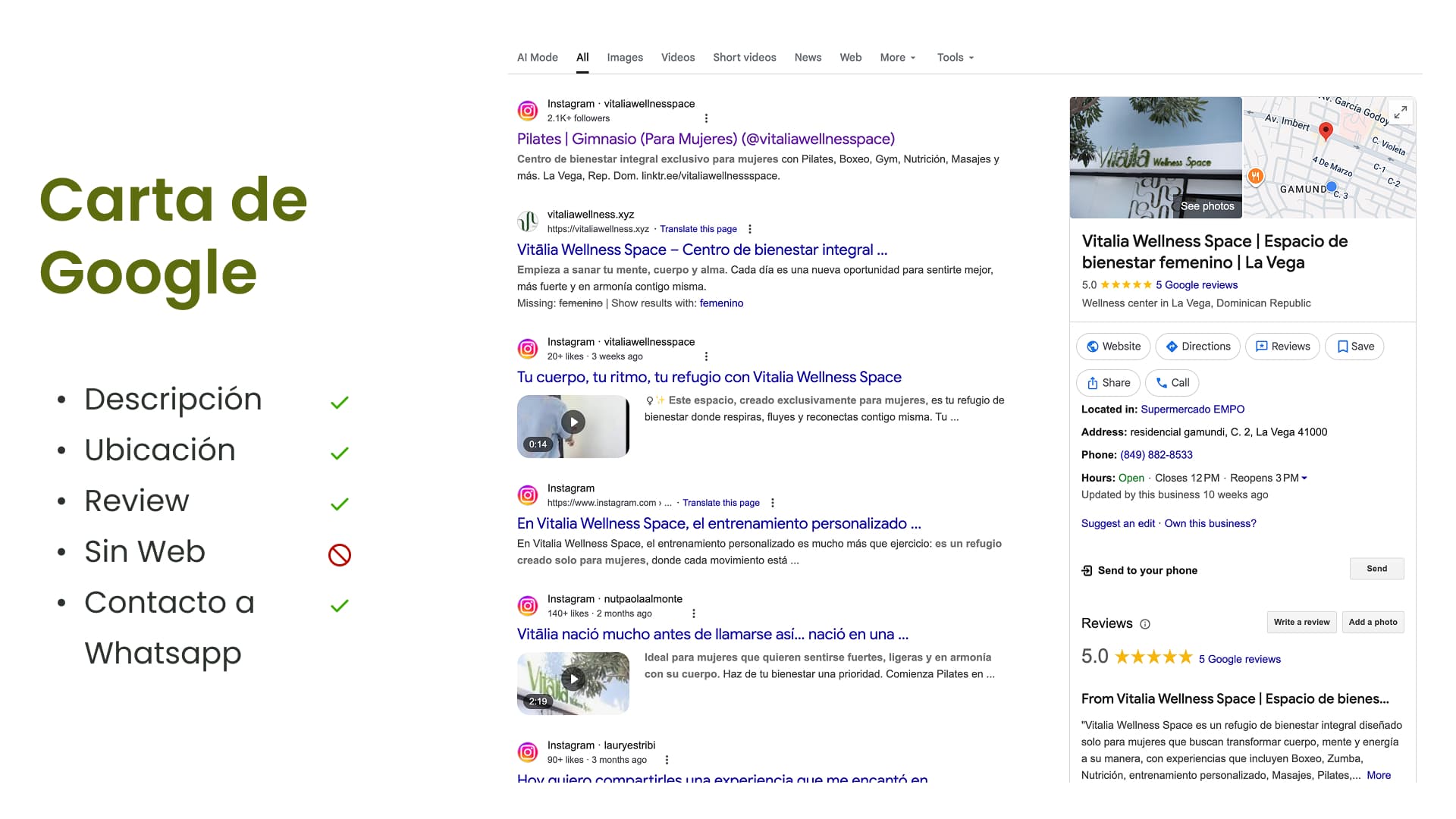Click the business title 'Vitalia Wellness Space | Espacio de bienestar femenino'
This screenshot has width=1456, height=819.
click(x=1215, y=252)
